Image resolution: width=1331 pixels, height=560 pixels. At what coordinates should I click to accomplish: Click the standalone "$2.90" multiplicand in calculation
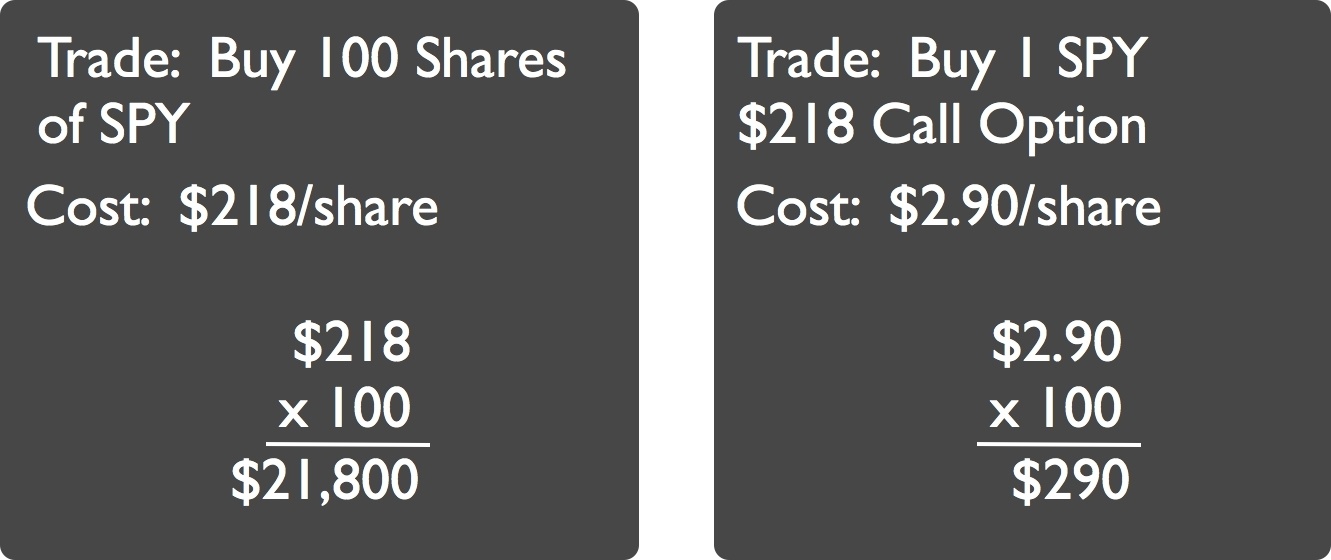(x=1056, y=343)
